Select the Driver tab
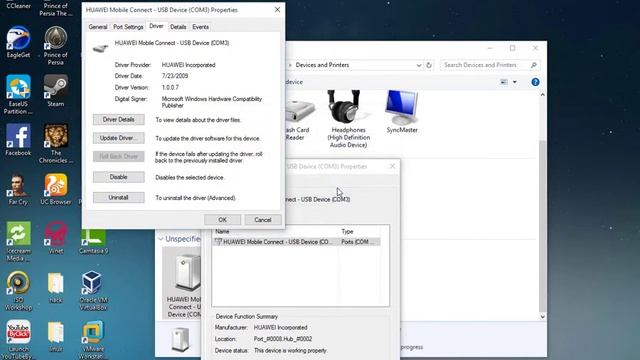This screenshot has width=640, height=360. (x=156, y=26)
